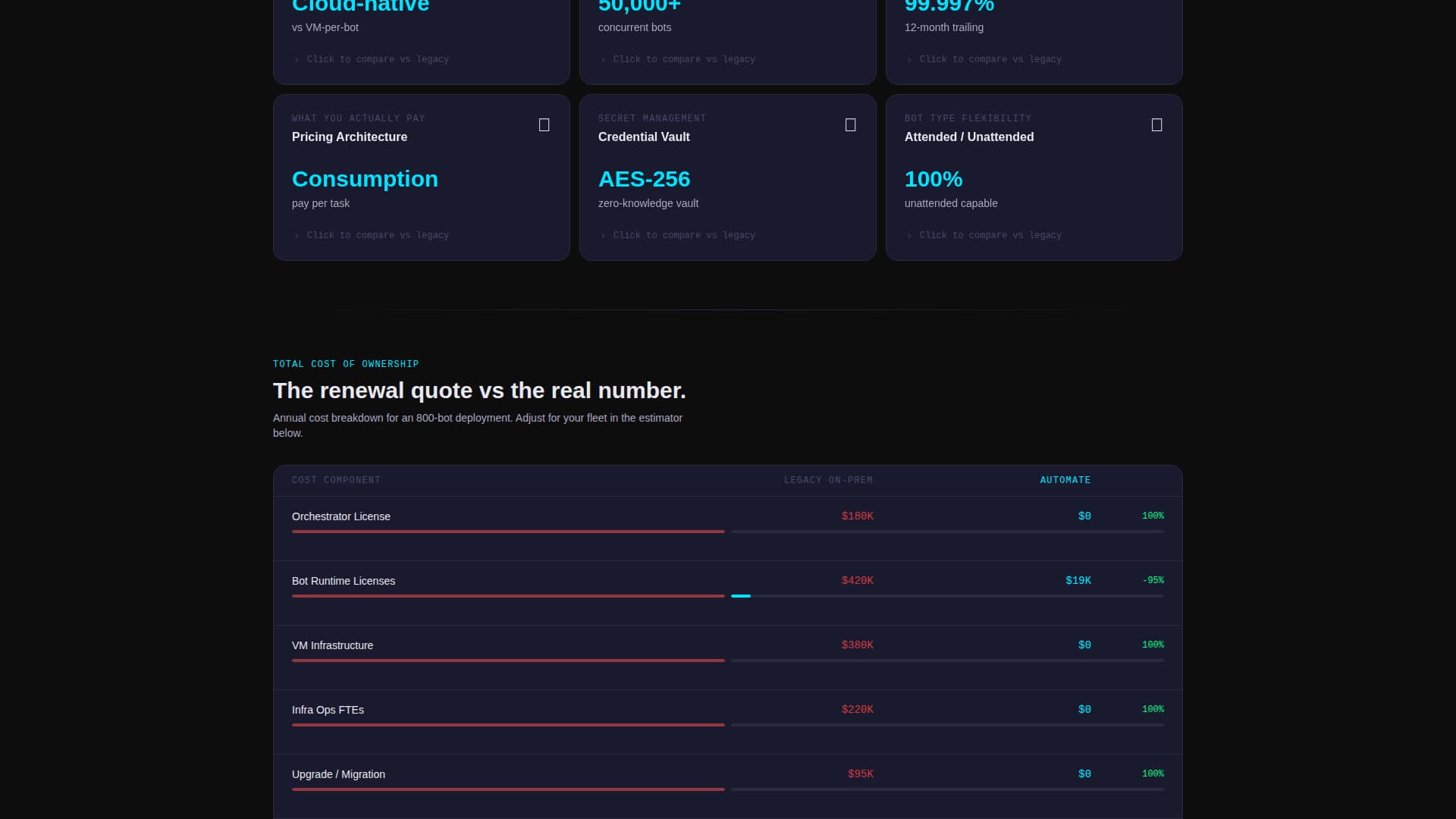Click the chevron under the 50,000+ concurrent bots card

point(603,59)
